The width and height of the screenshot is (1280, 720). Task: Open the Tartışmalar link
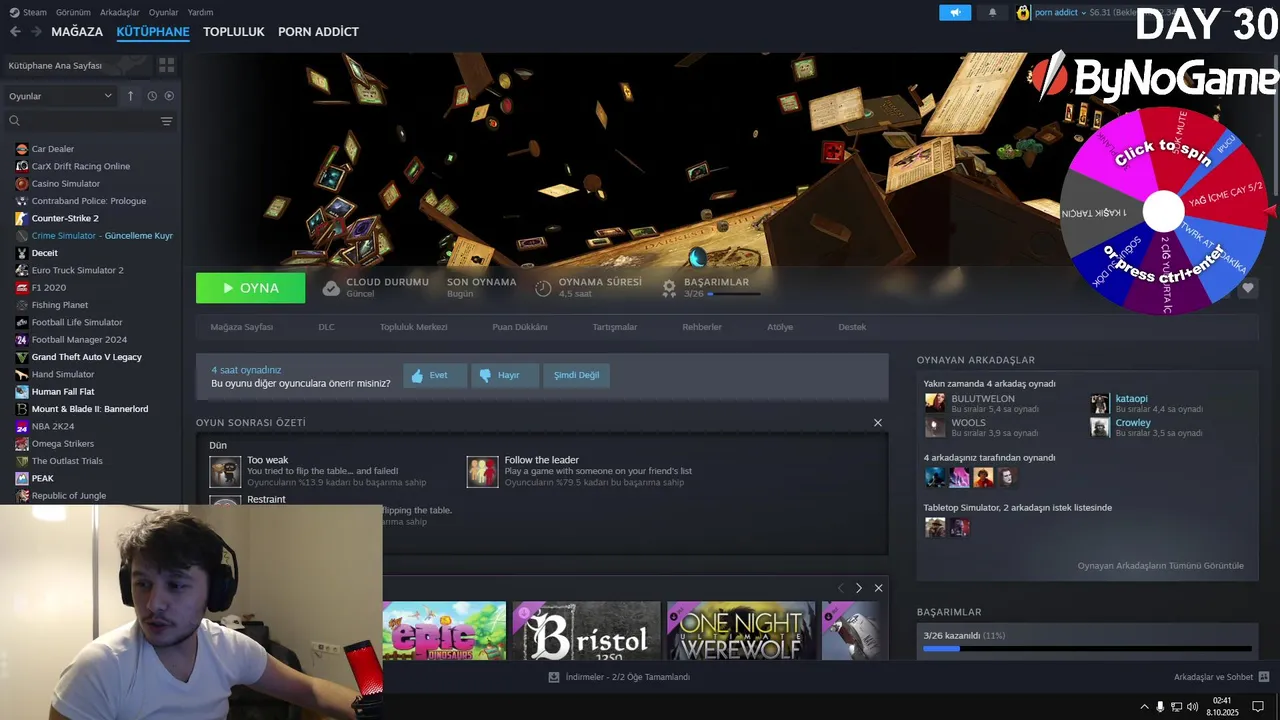point(614,327)
